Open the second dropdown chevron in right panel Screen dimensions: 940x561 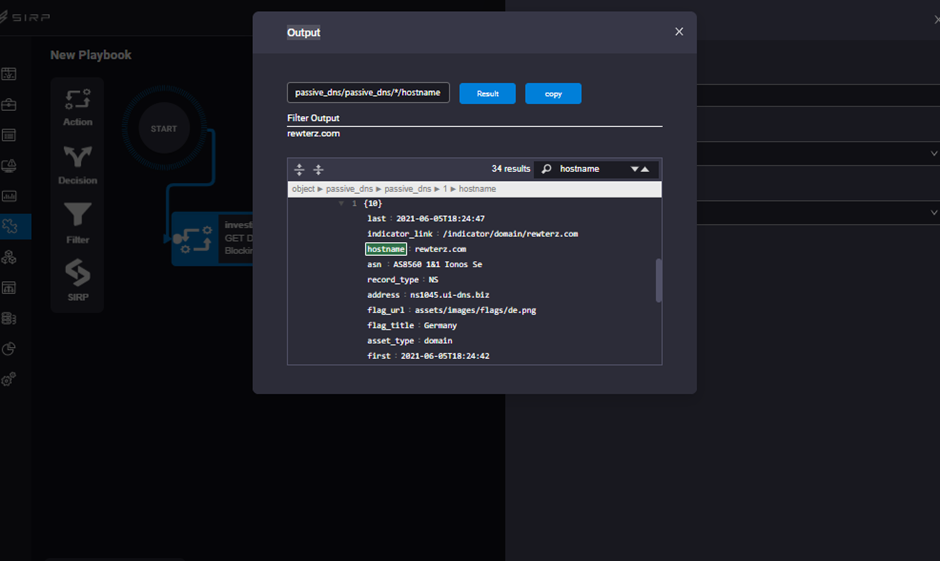[933, 212]
